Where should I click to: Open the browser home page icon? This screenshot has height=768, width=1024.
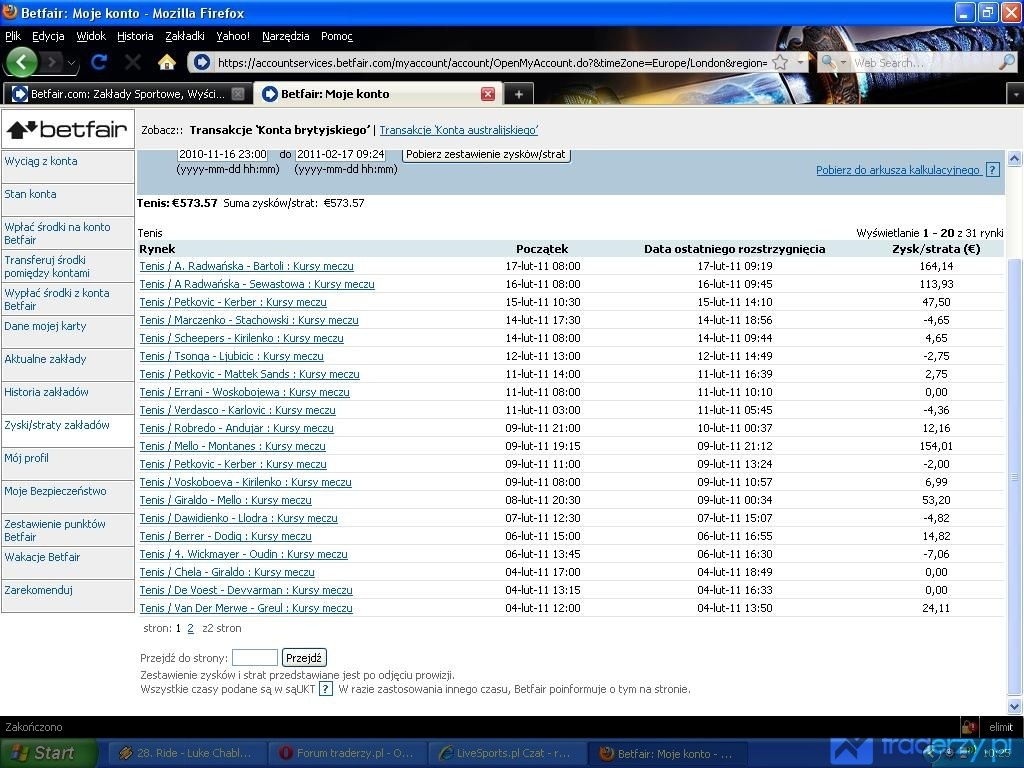[x=167, y=62]
